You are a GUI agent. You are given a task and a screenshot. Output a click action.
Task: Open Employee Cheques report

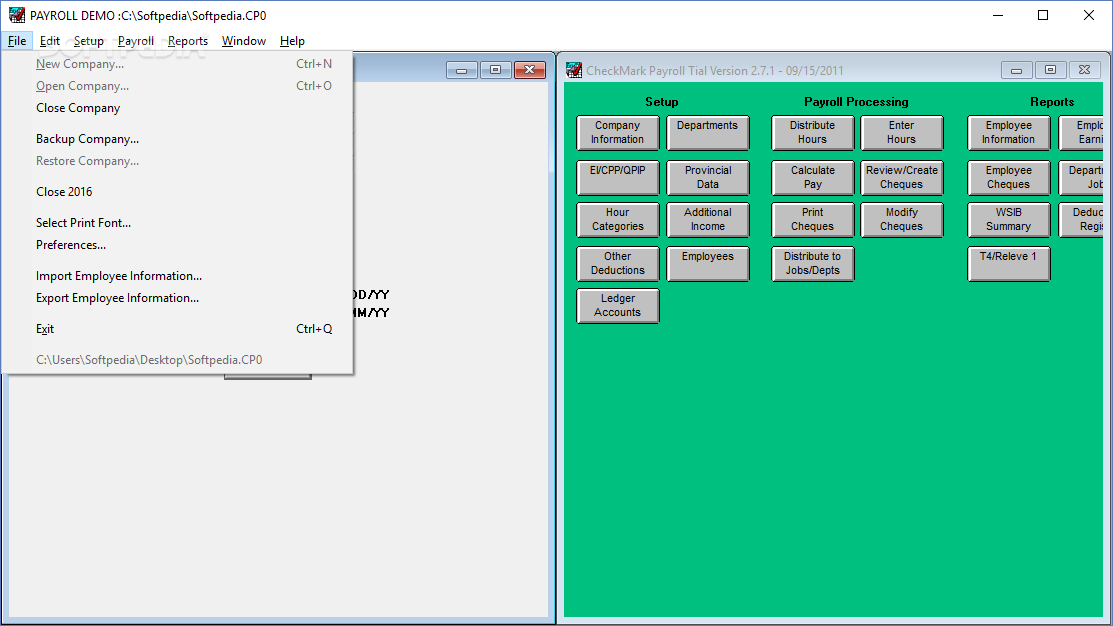point(1009,177)
